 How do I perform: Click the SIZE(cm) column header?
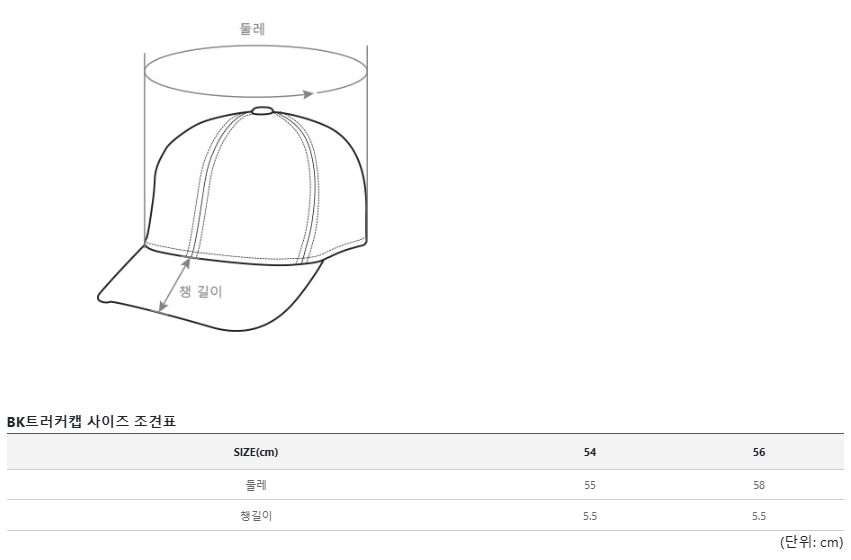point(256,452)
